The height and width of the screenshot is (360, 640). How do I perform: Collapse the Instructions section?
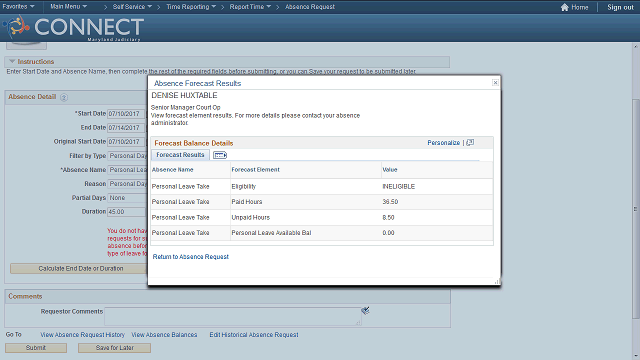pyautogui.click(x=12, y=61)
